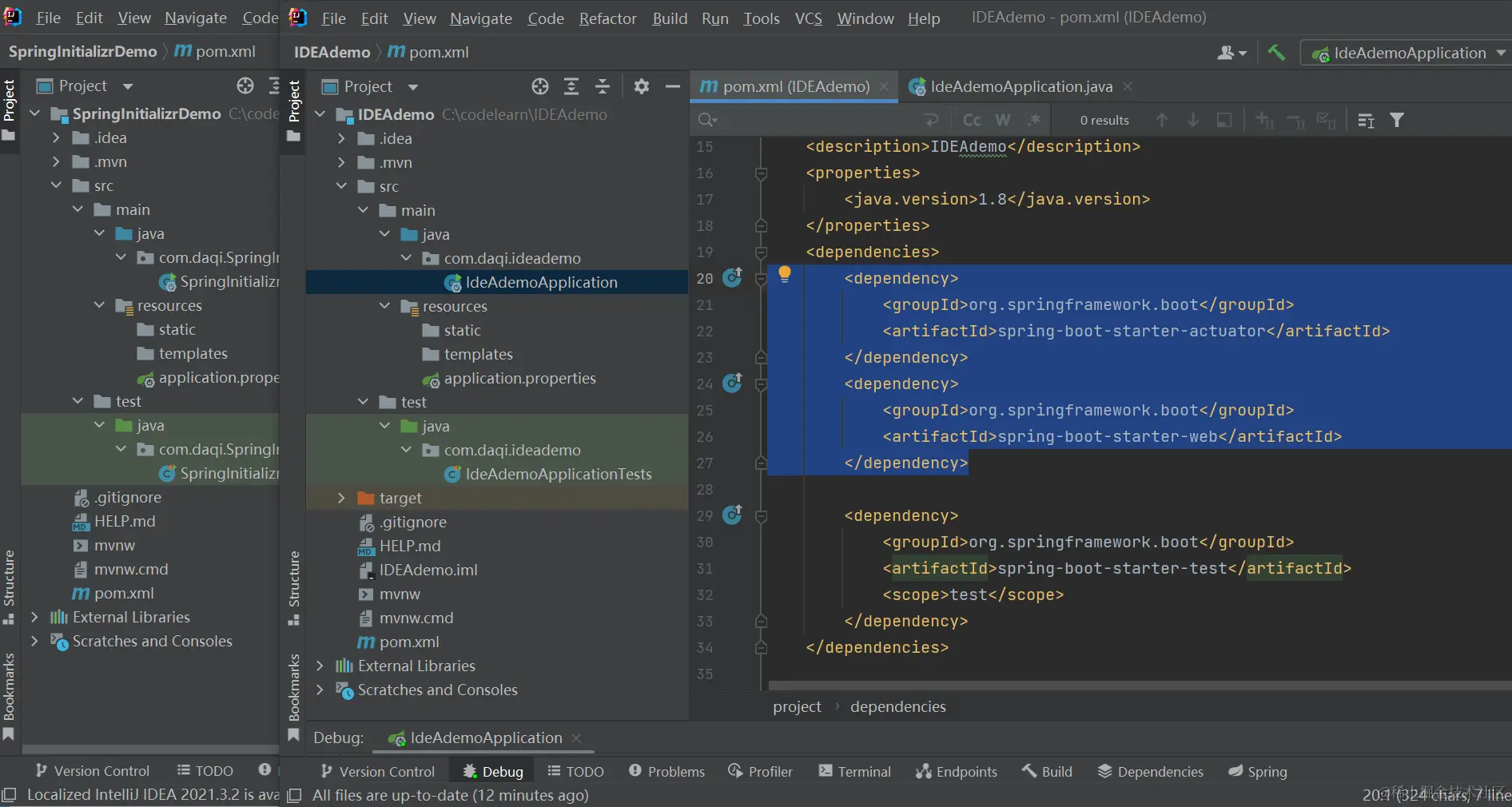Image resolution: width=1512 pixels, height=807 pixels.
Task: Expand the .idea folder in IDEAdemo tree
Action: (341, 138)
